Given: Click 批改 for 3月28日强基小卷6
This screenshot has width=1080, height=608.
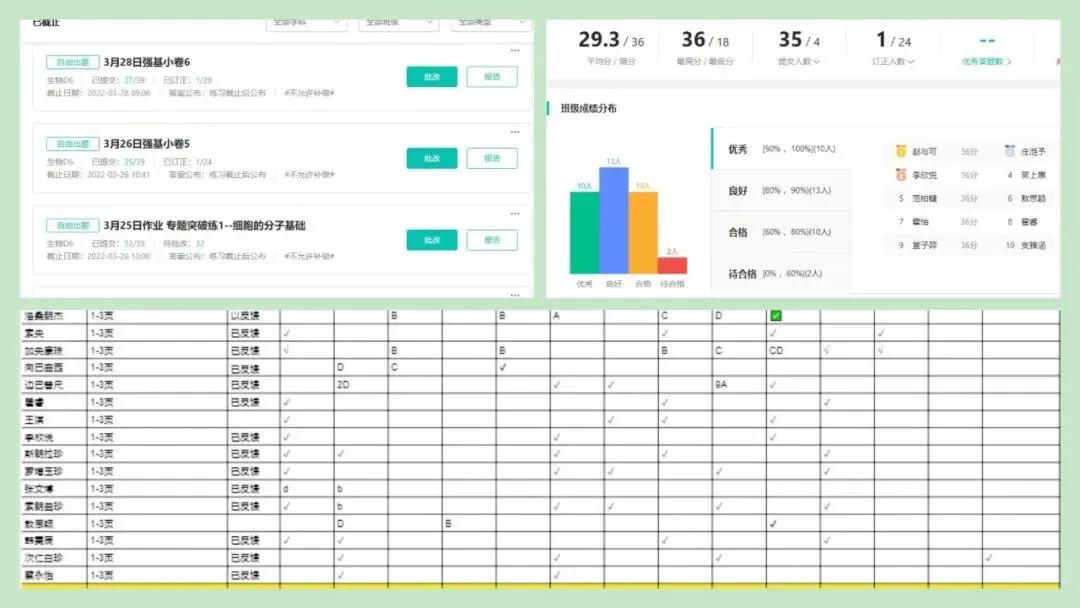Looking at the screenshot, I should click(432, 76).
